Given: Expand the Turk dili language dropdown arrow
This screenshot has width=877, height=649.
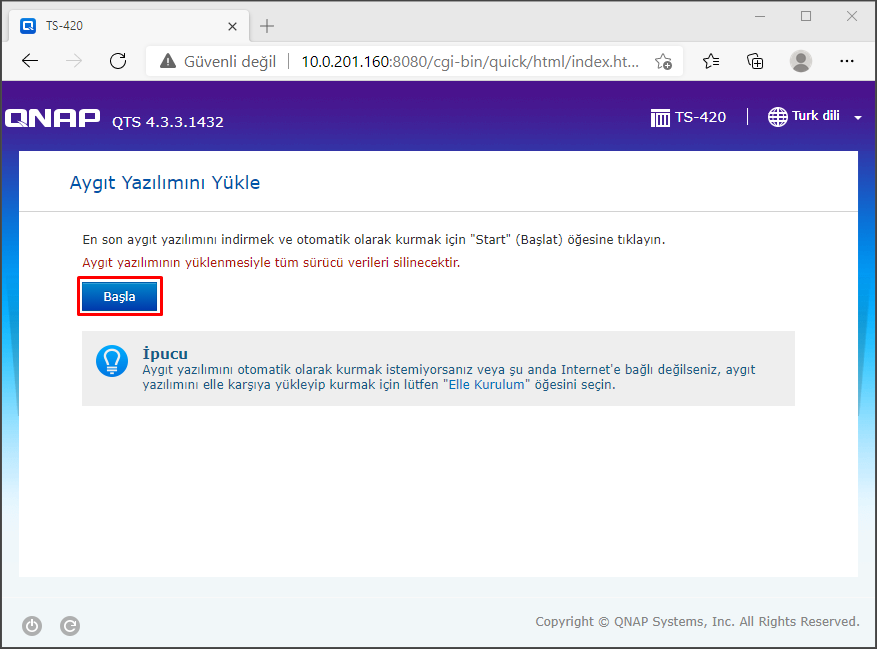Looking at the screenshot, I should click(857, 118).
